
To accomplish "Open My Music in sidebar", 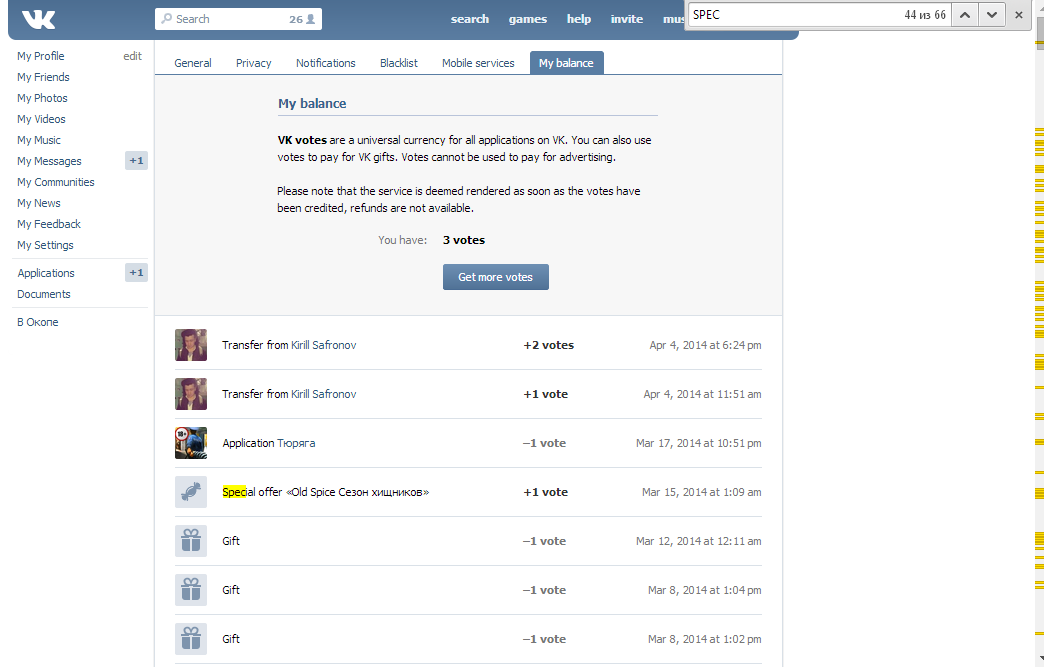I will [39, 140].
